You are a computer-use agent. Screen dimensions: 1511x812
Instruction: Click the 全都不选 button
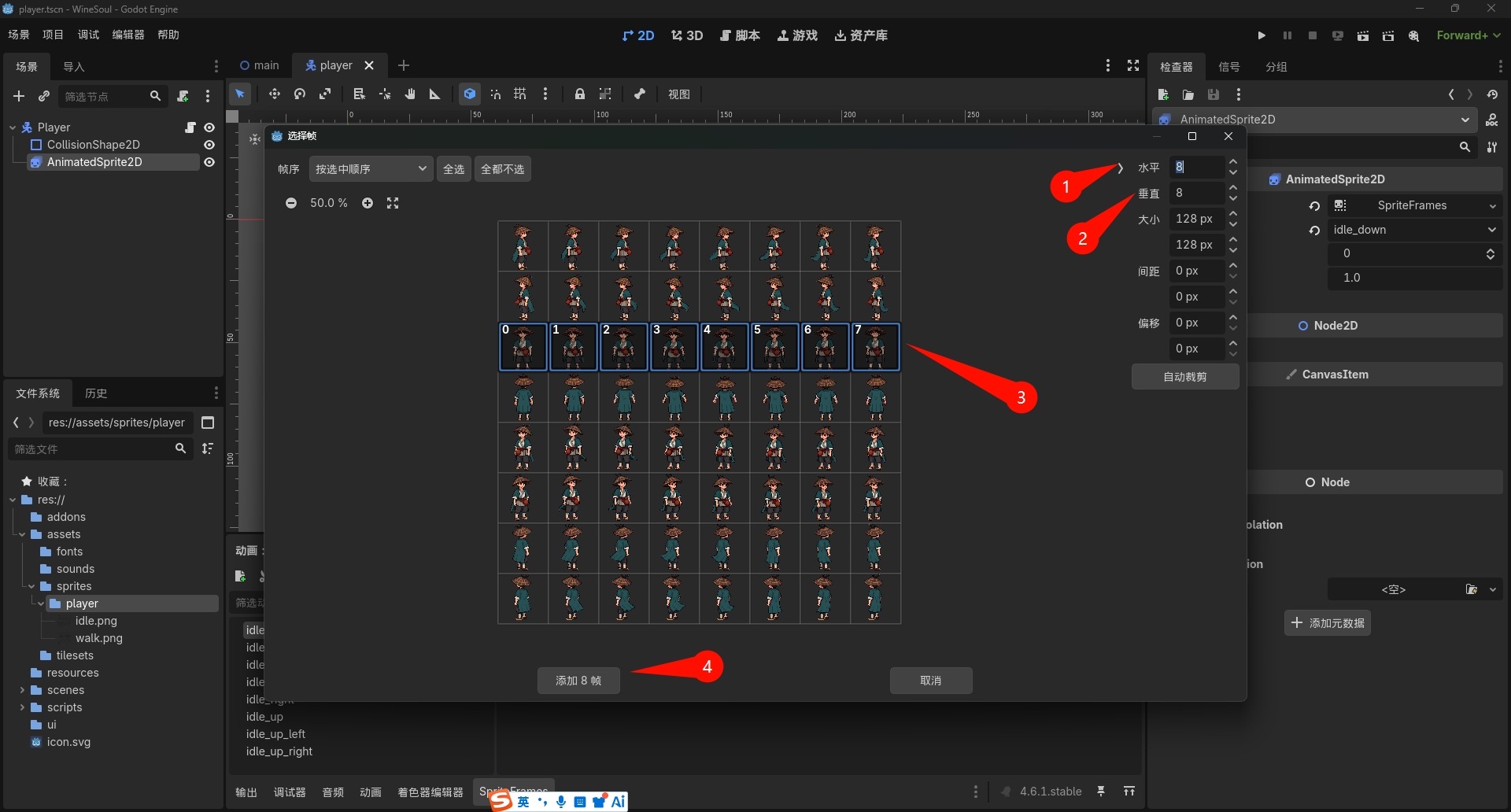[x=502, y=169]
